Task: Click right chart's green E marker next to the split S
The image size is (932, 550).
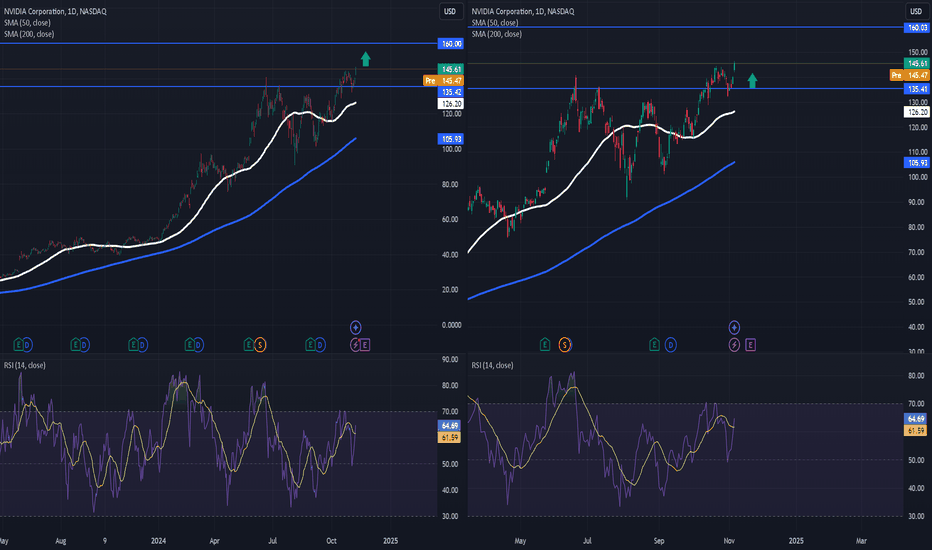Action: (544, 345)
